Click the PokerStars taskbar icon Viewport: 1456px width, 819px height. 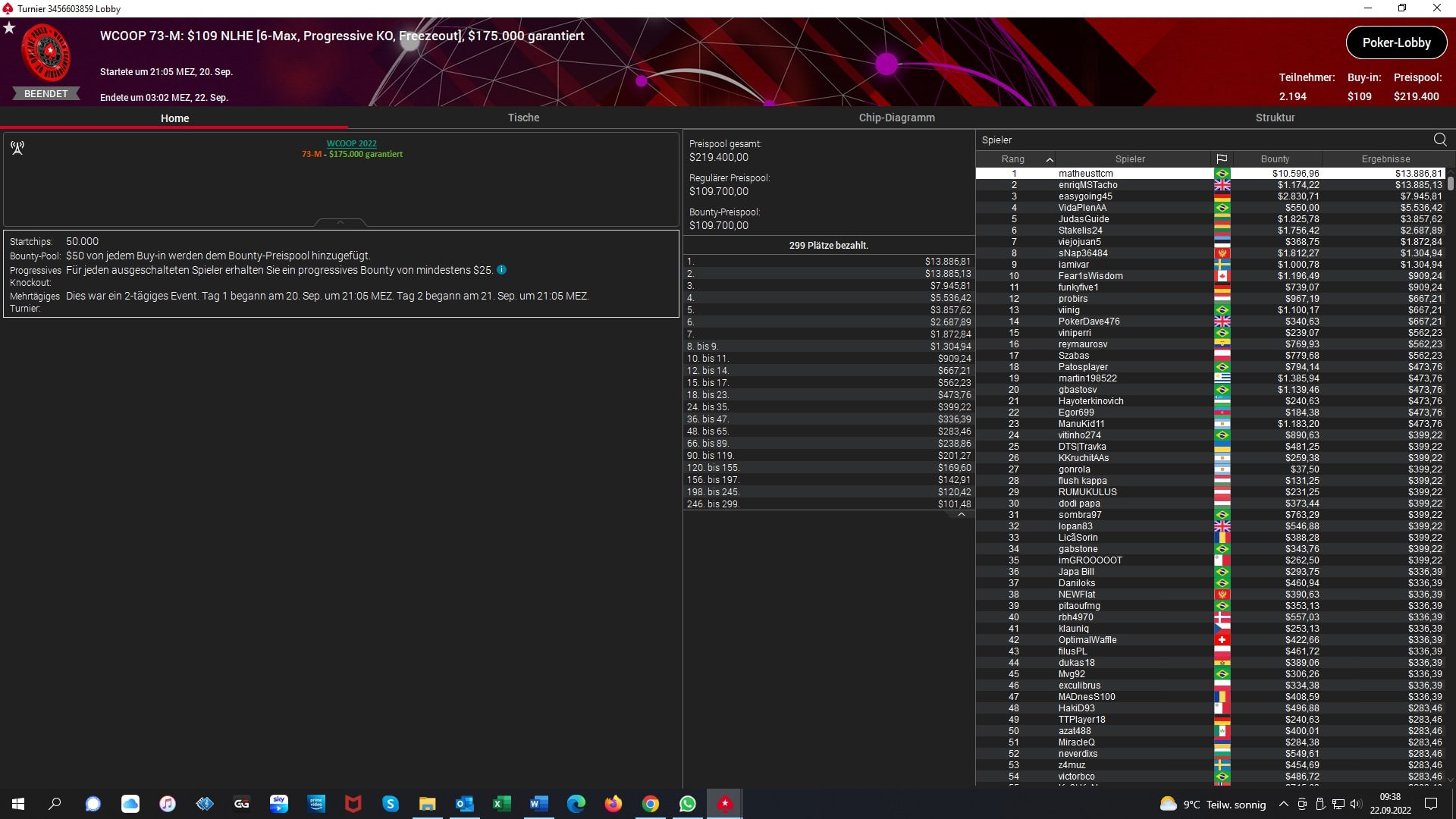point(725,804)
